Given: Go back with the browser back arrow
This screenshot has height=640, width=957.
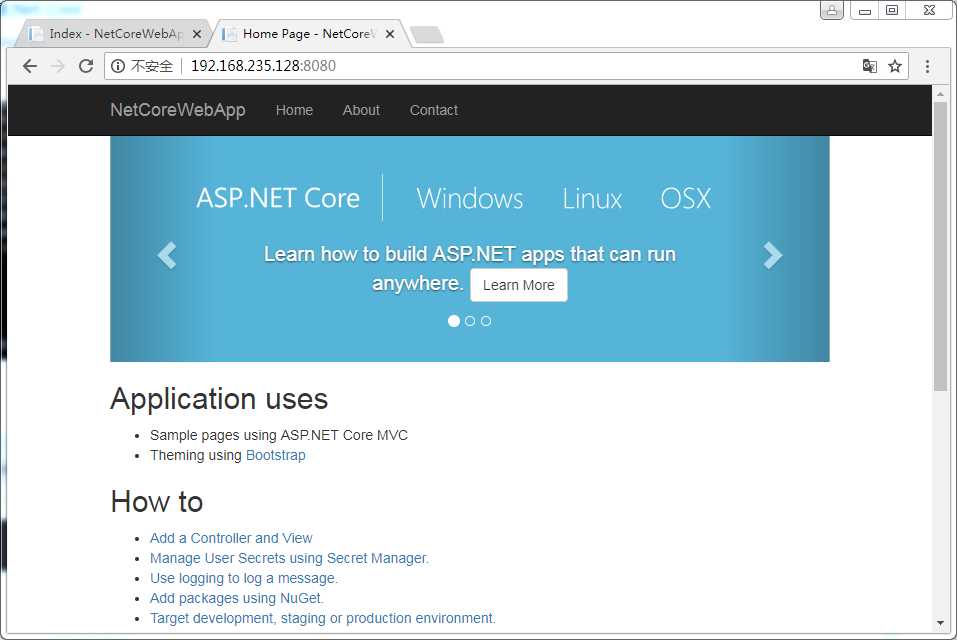Looking at the screenshot, I should (x=29, y=66).
